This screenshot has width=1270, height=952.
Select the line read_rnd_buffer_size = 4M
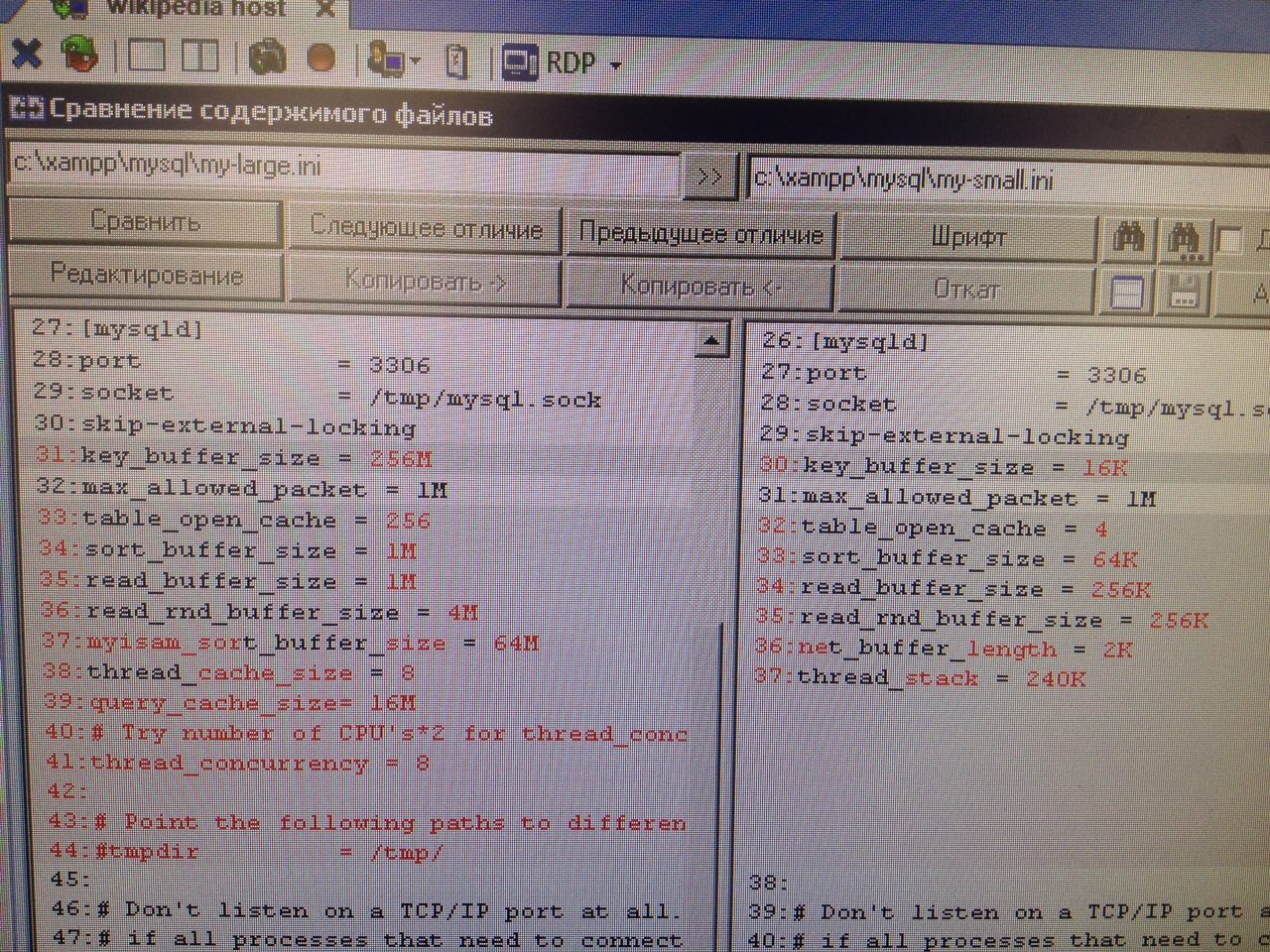[261, 612]
